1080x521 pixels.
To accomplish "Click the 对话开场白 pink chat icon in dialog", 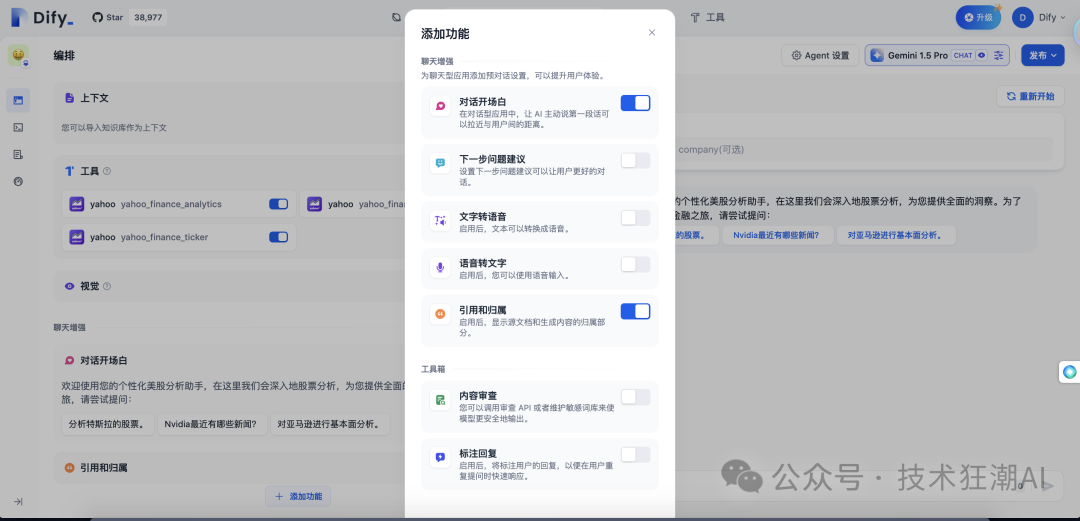I will pyautogui.click(x=440, y=105).
